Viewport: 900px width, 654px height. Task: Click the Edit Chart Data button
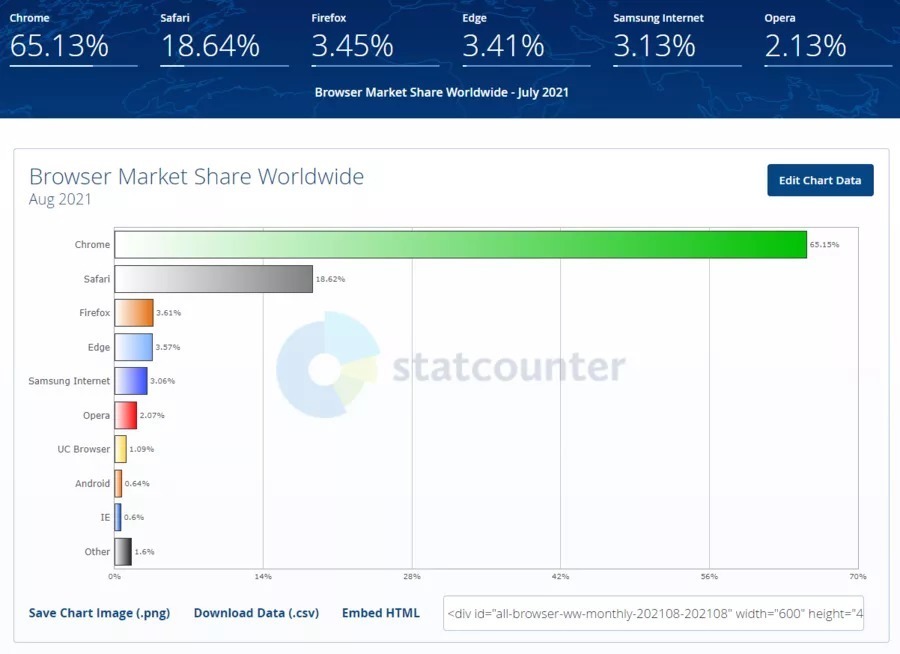(820, 180)
